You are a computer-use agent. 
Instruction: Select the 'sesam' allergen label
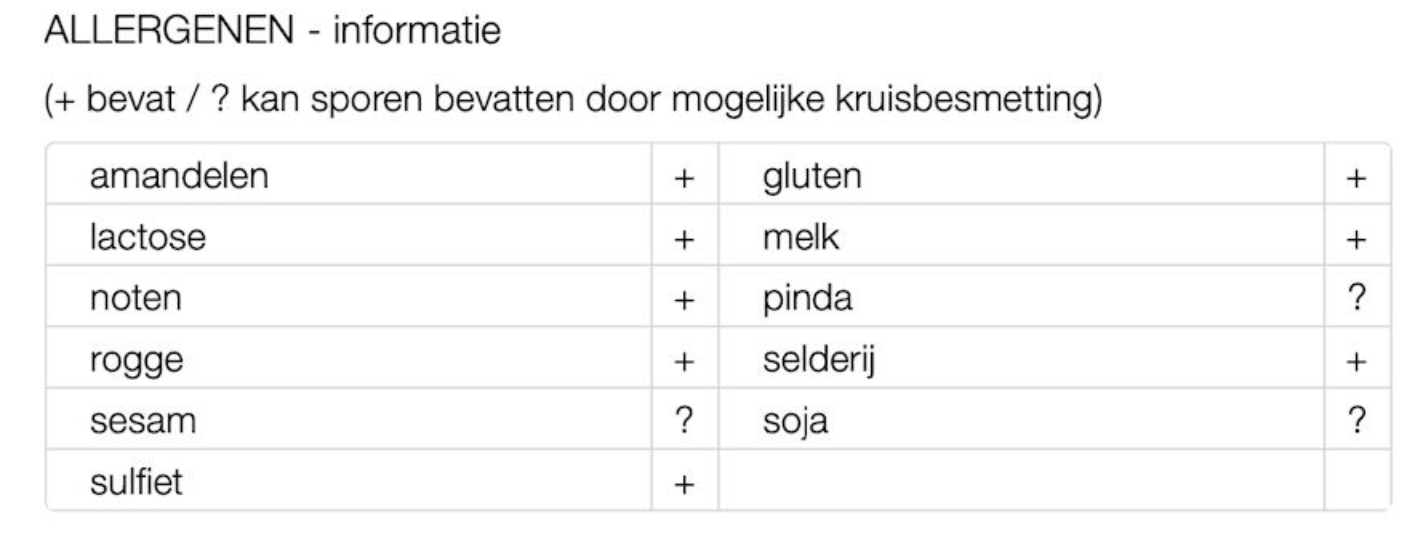142,422
